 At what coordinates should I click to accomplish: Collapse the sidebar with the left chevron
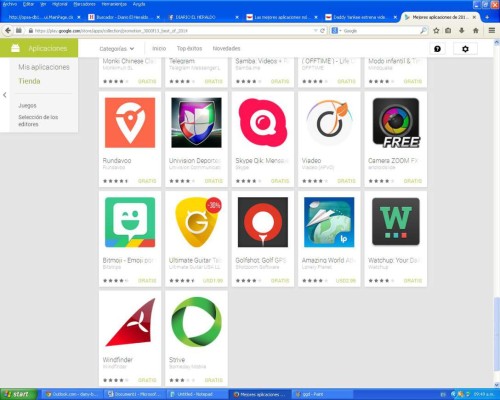point(5,95)
